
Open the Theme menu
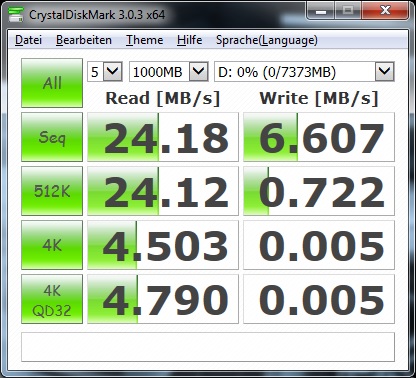[144, 40]
